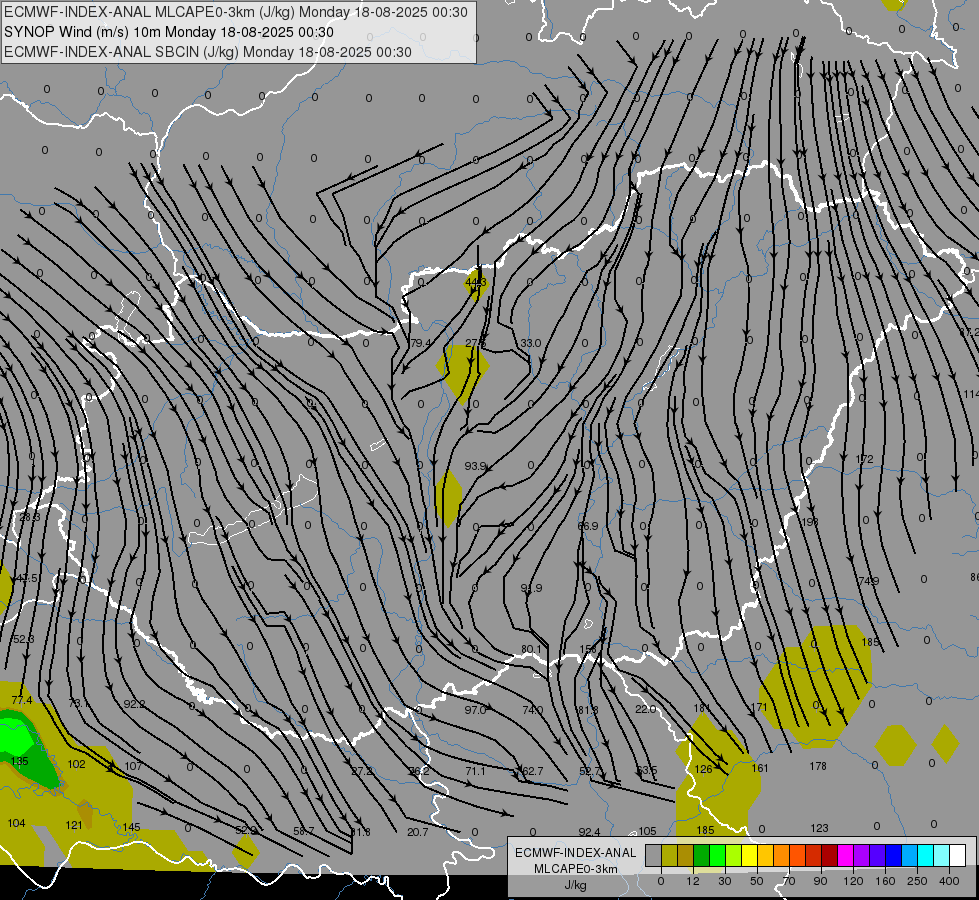Screen dimensions: 979x900
Task: Click the 77.4 map value
Action: pyautogui.click(x=21, y=700)
